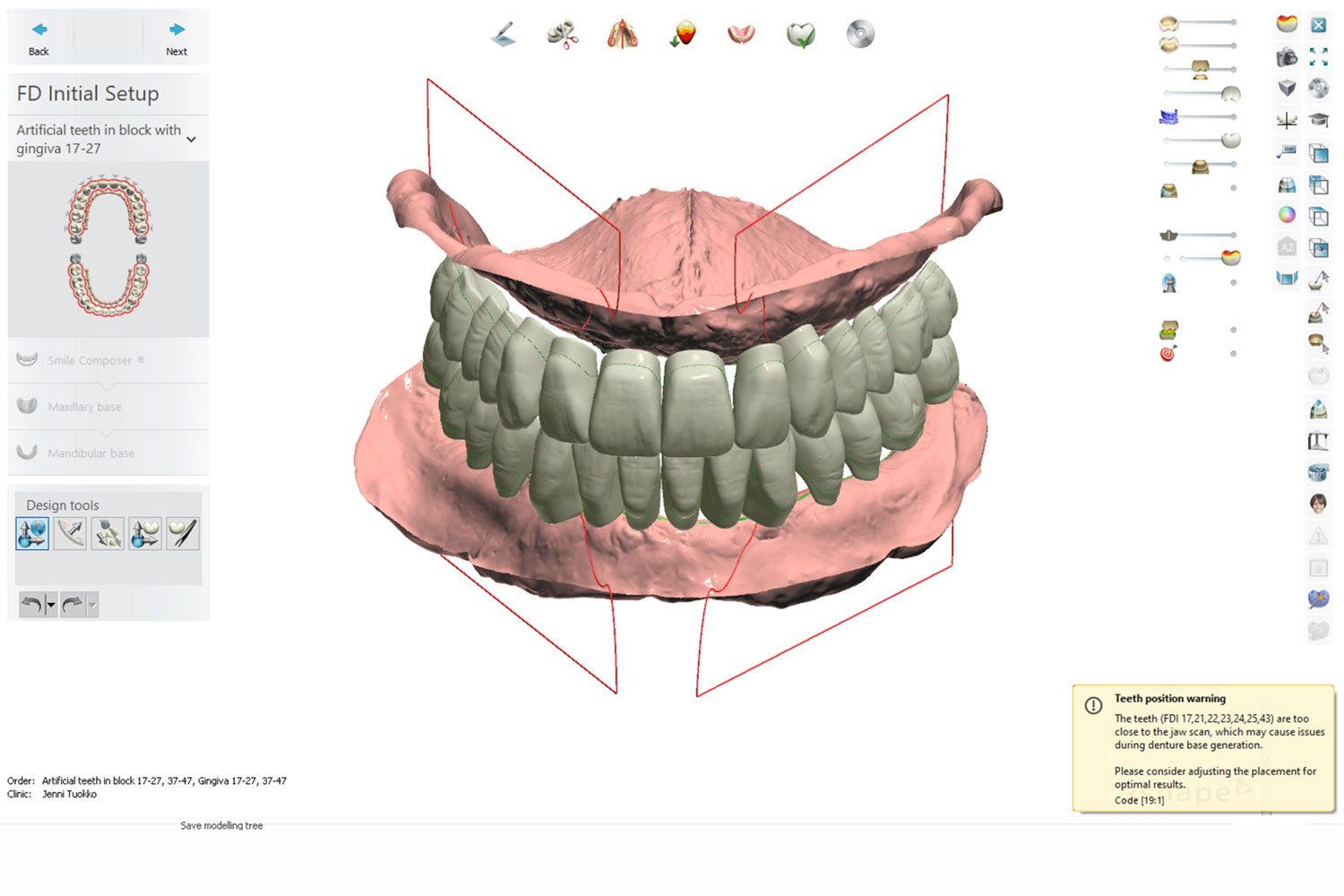
Task: Toggle the red target icon visibility dot
Action: coord(1234,354)
